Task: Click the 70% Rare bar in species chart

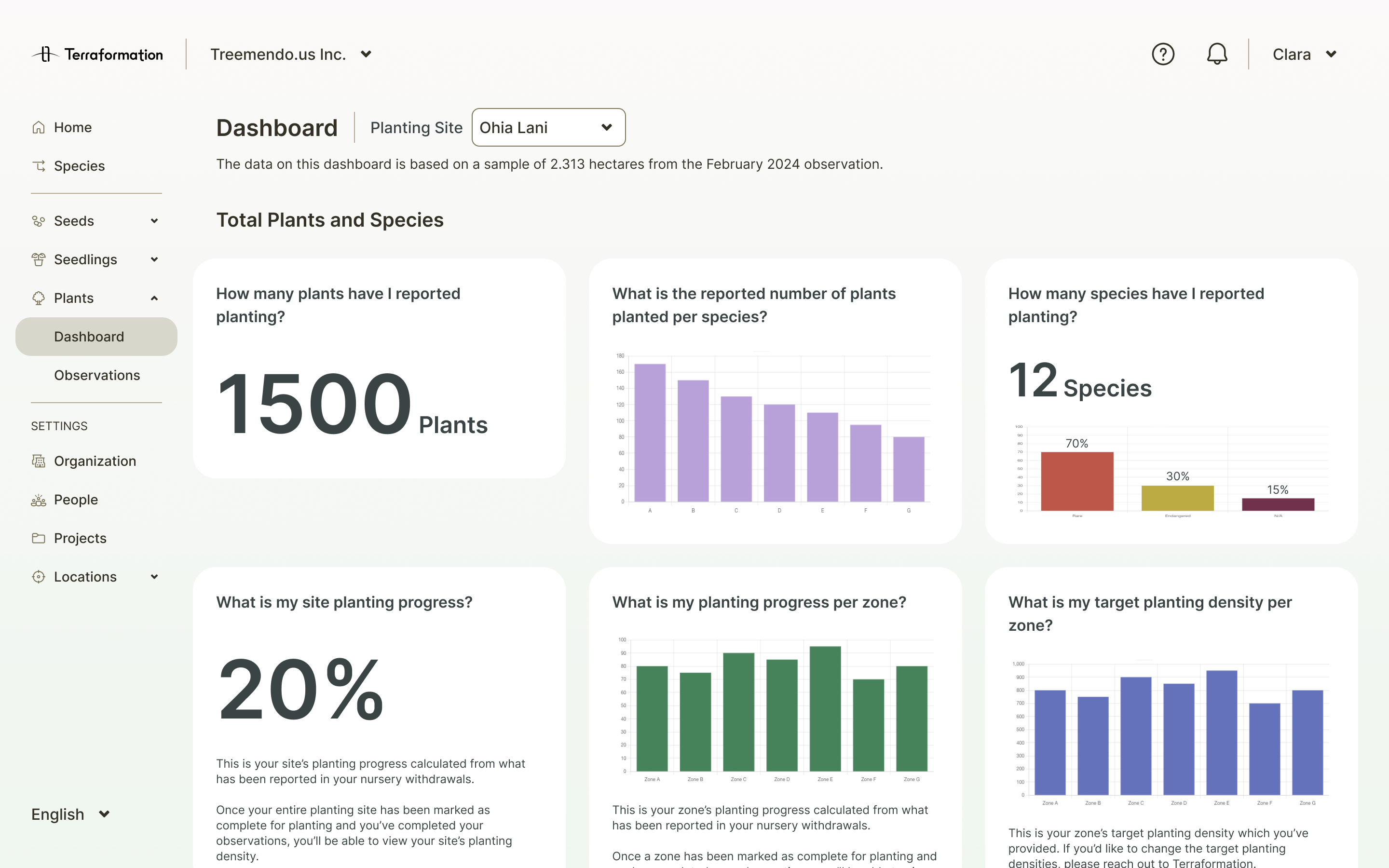Action: pos(1077,482)
